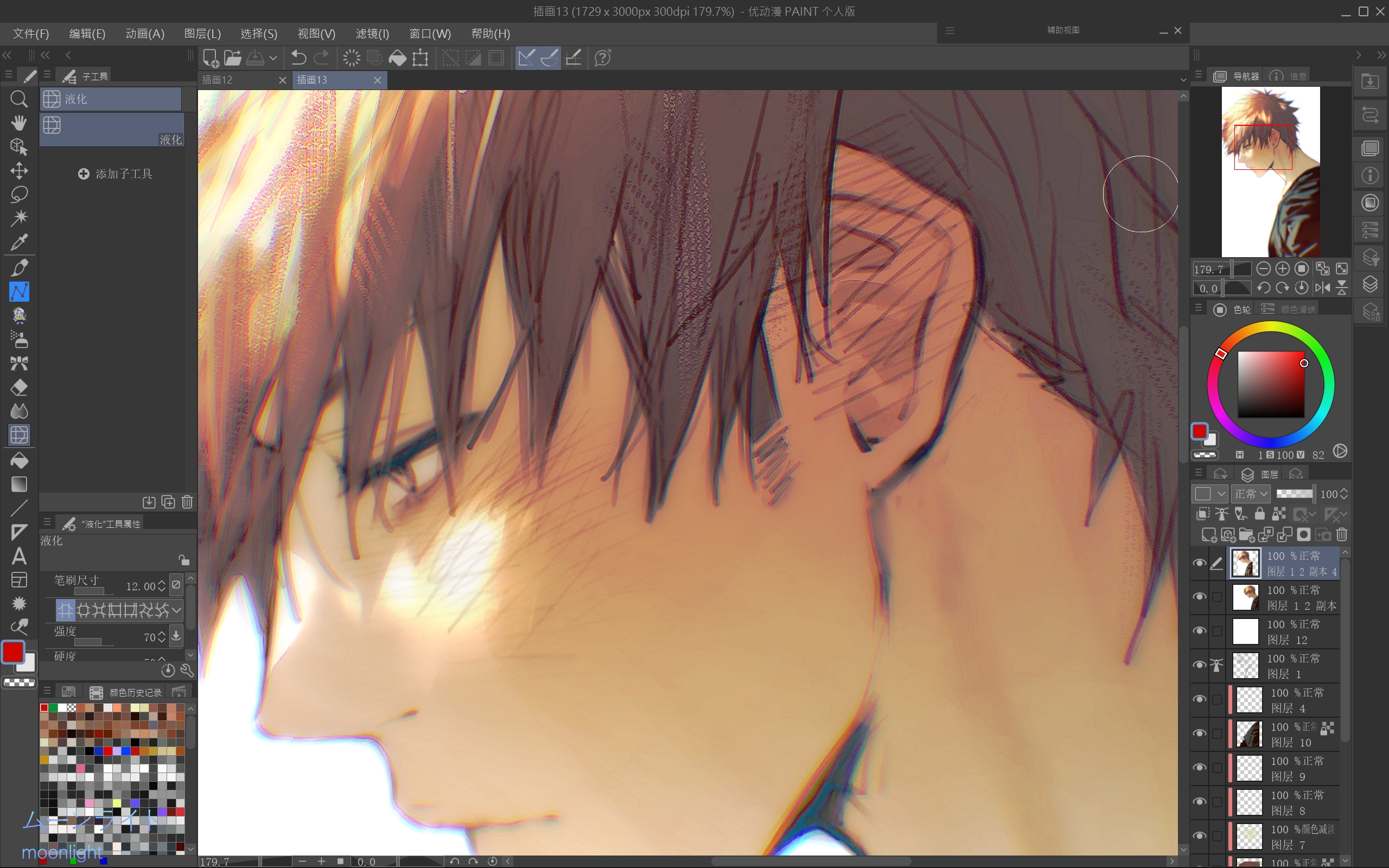Click the red foreground color swatch
The image size is (1389, 868).
12,652
